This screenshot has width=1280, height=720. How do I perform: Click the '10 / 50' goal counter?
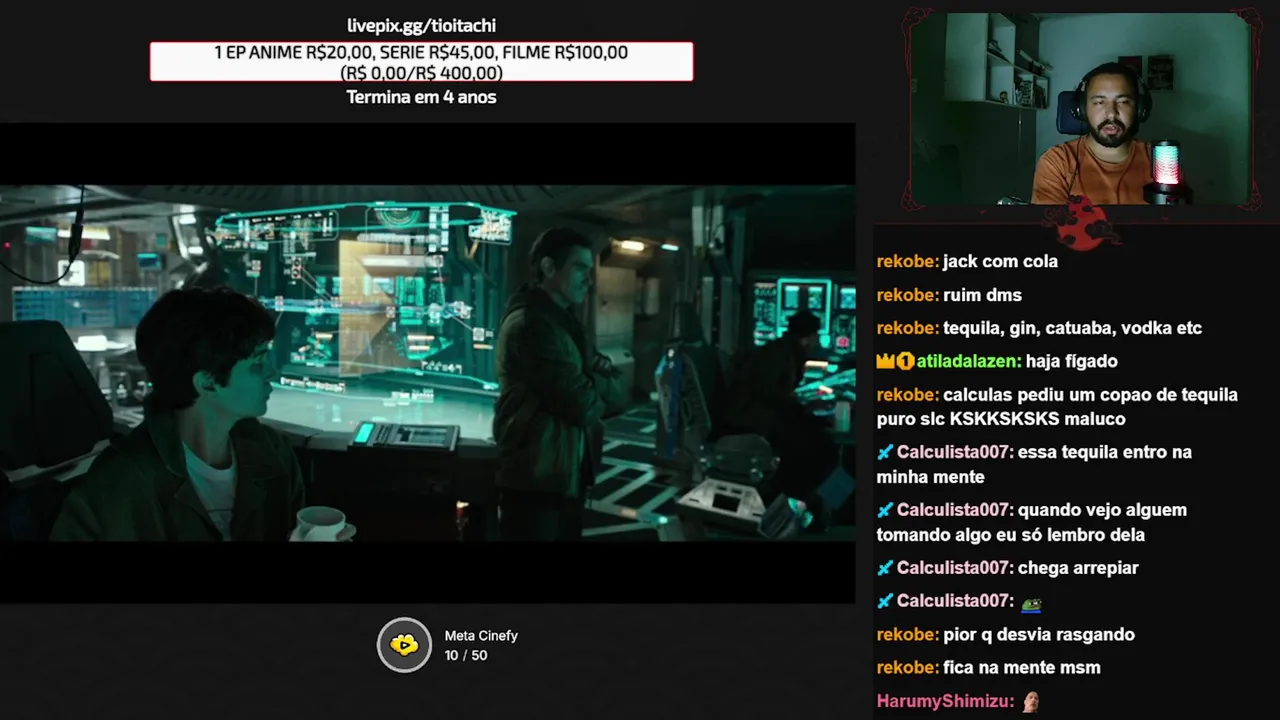click(x=466, y=656)
